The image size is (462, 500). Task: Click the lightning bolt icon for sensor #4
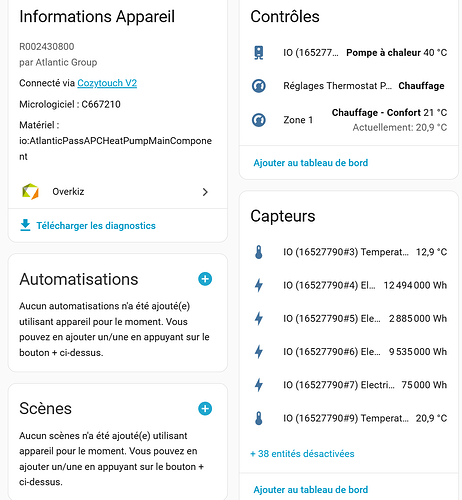tap(259, 285)
